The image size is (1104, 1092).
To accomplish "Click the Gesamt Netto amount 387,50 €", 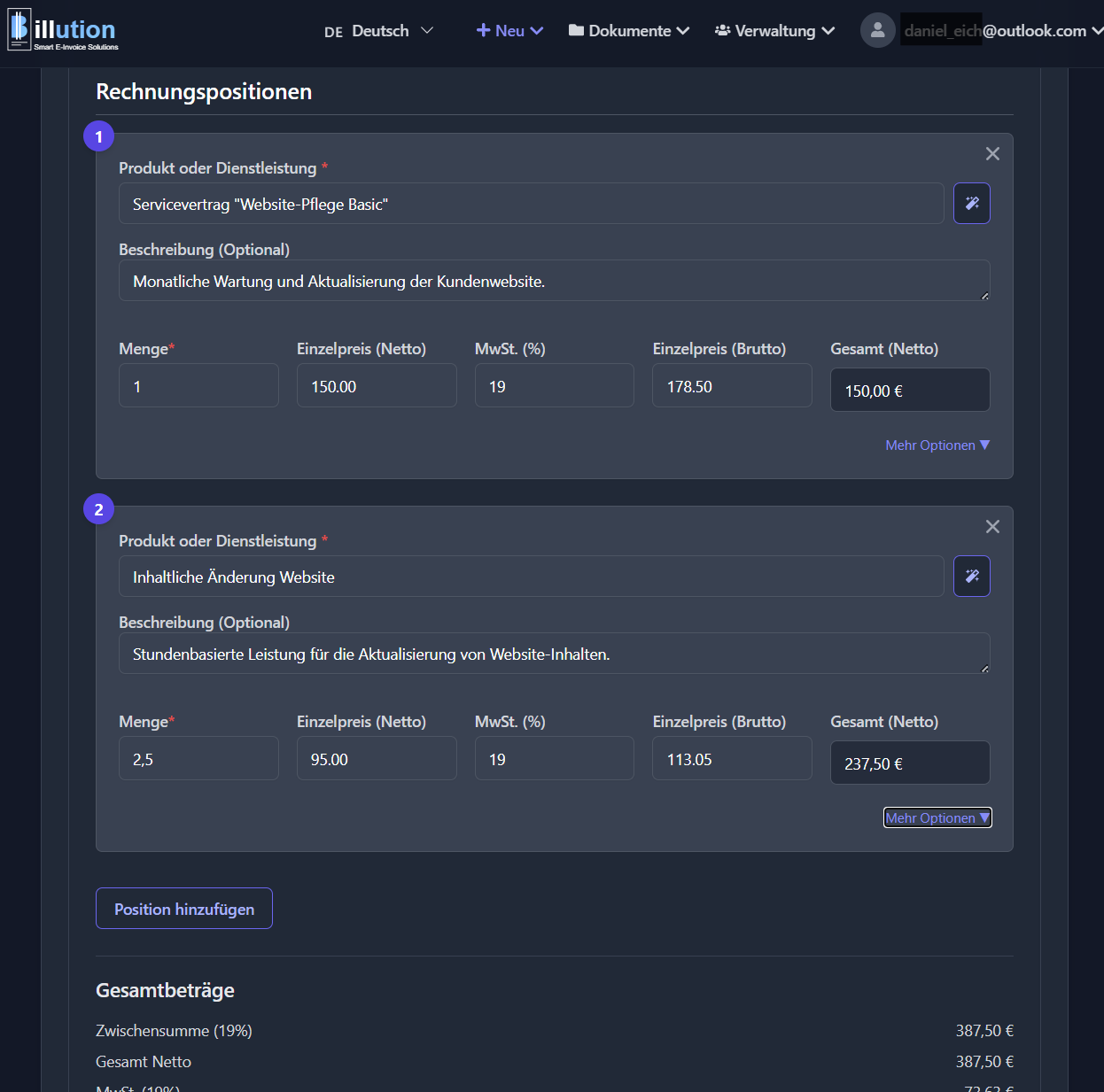I will point(984,1062).
